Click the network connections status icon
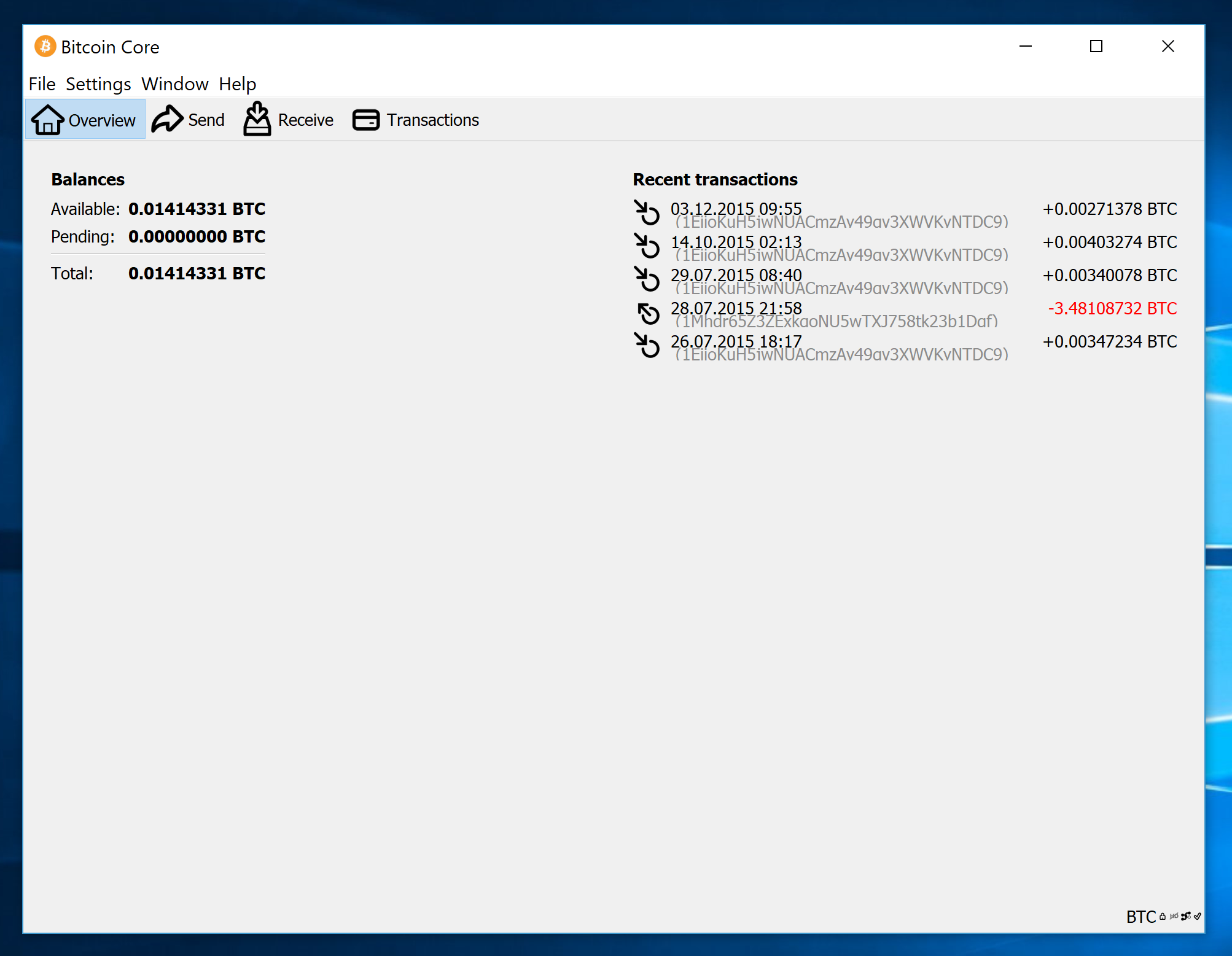The height and width of the screenshot is (956, 1232). tap(1185, 917)
